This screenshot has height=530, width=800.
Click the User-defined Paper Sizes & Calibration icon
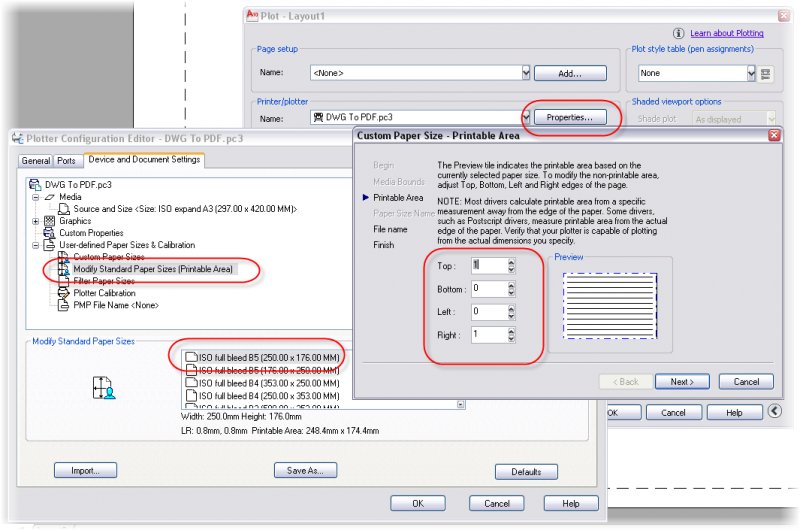49,245
